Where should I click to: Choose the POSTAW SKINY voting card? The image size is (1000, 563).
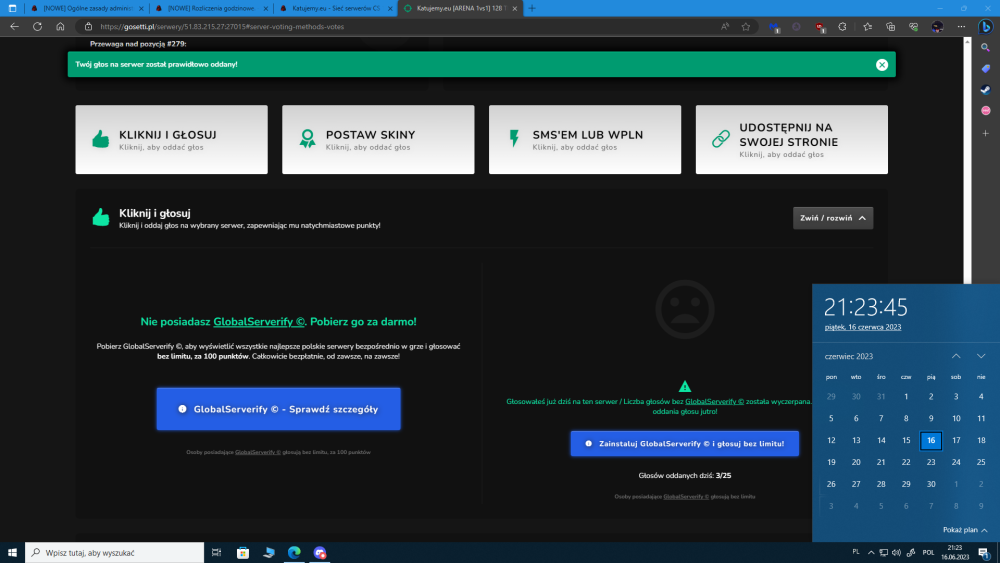(378, 140)
